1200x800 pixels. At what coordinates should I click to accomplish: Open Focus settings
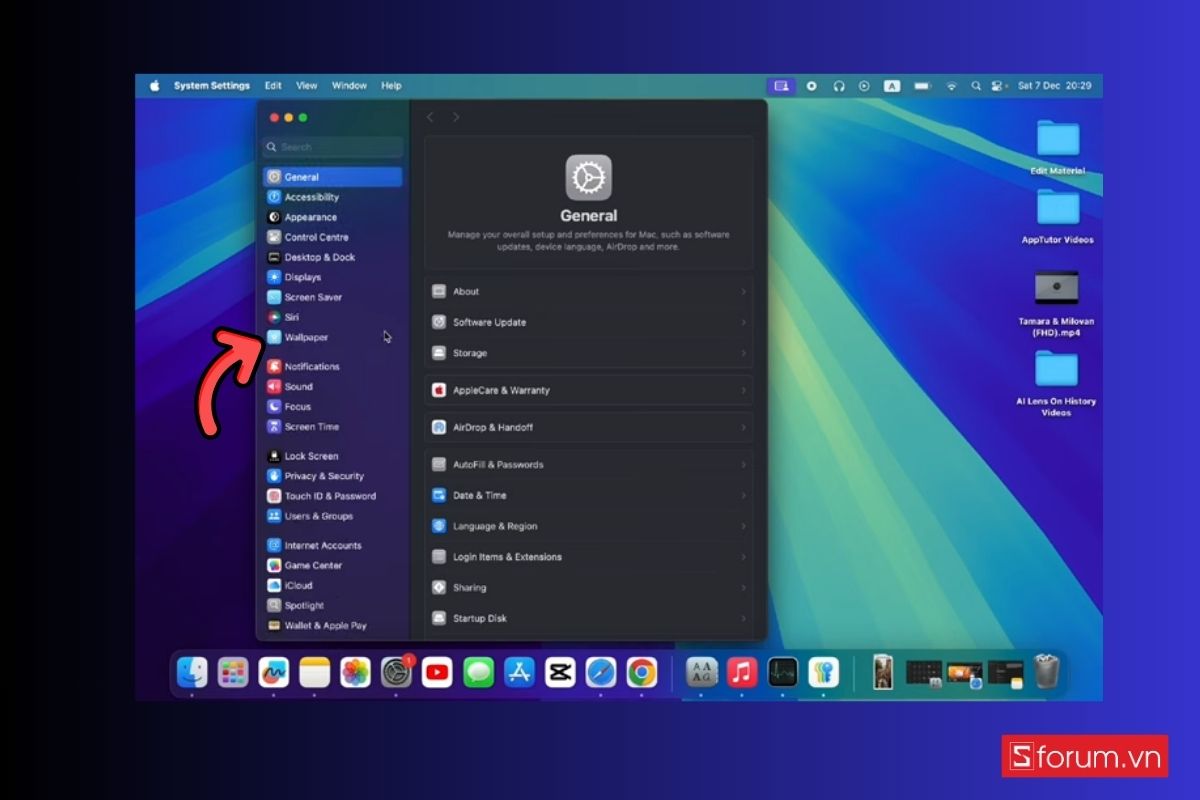click(x=332, y=406)
